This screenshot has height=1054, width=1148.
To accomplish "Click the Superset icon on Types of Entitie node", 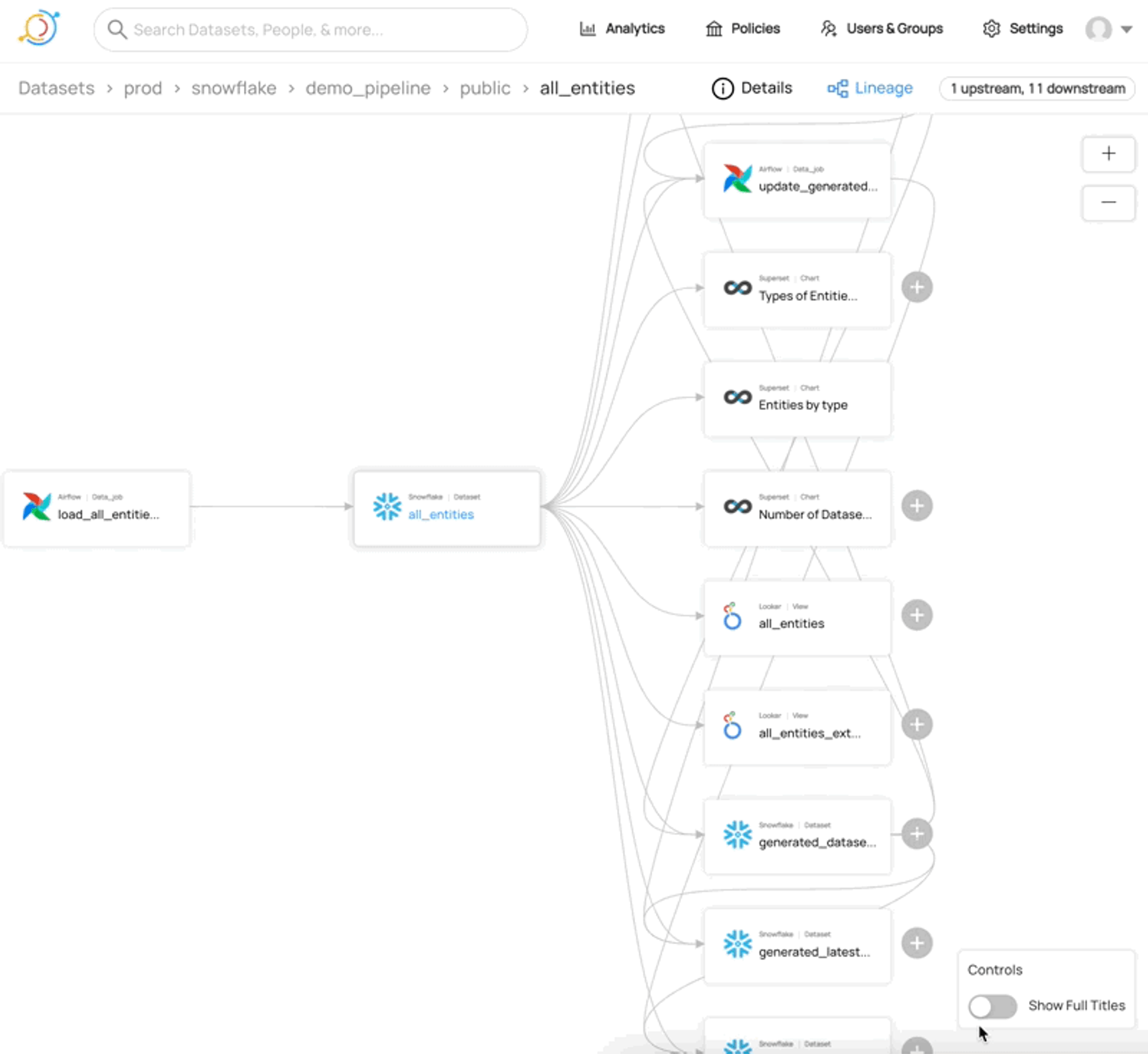I will coord(737,288).
